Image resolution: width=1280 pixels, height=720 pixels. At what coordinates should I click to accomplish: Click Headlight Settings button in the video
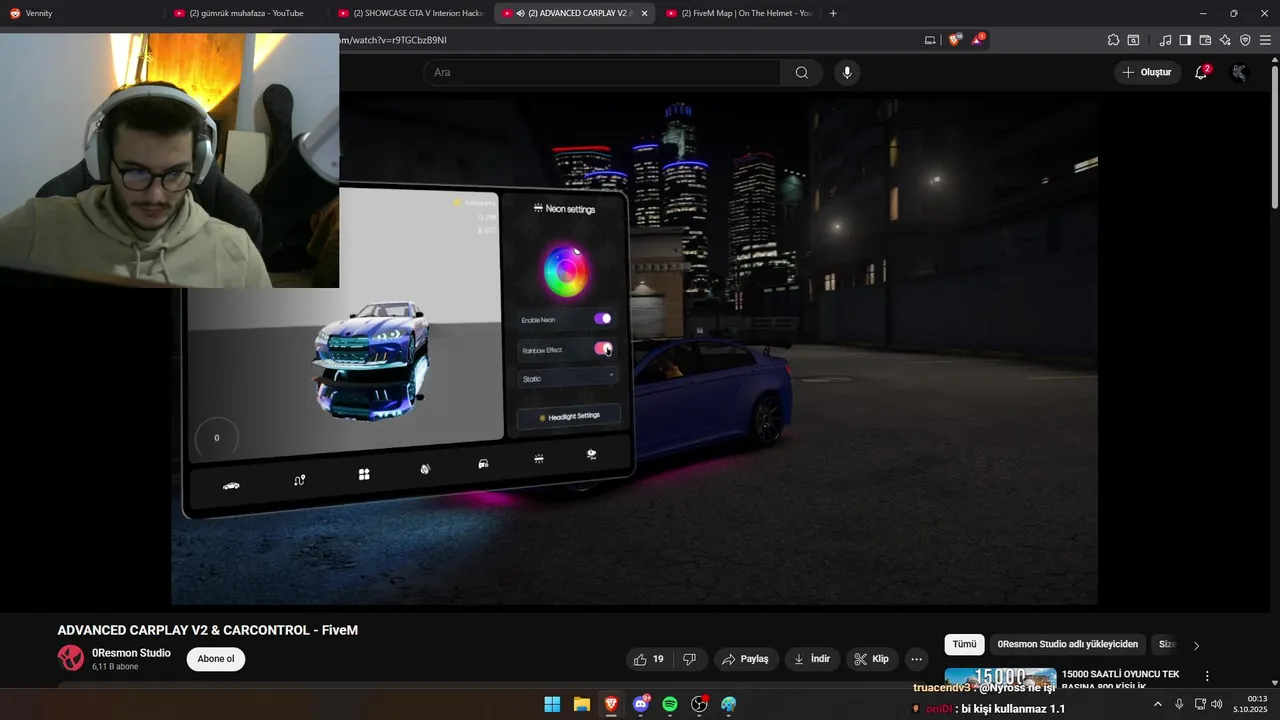569,416
